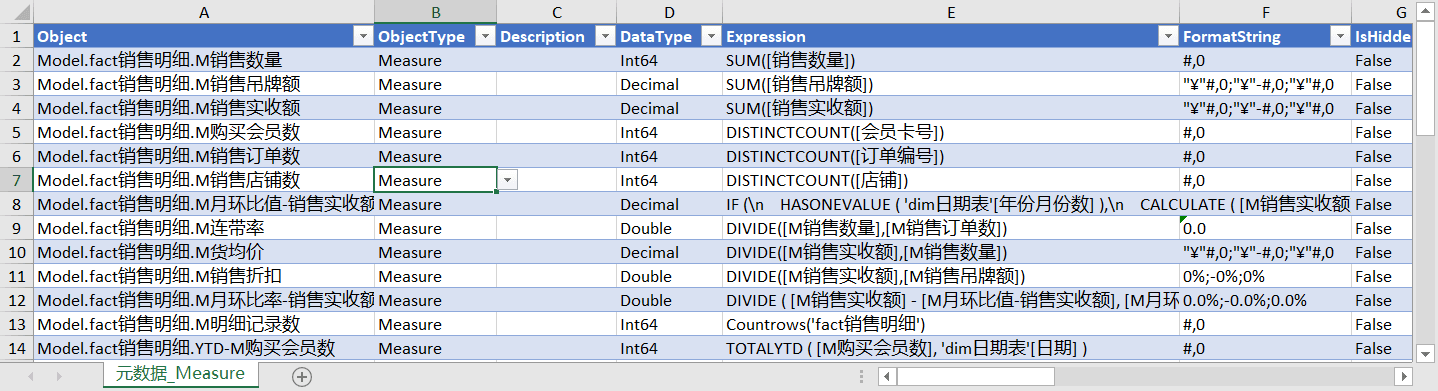Select column B header

[435, 12]
